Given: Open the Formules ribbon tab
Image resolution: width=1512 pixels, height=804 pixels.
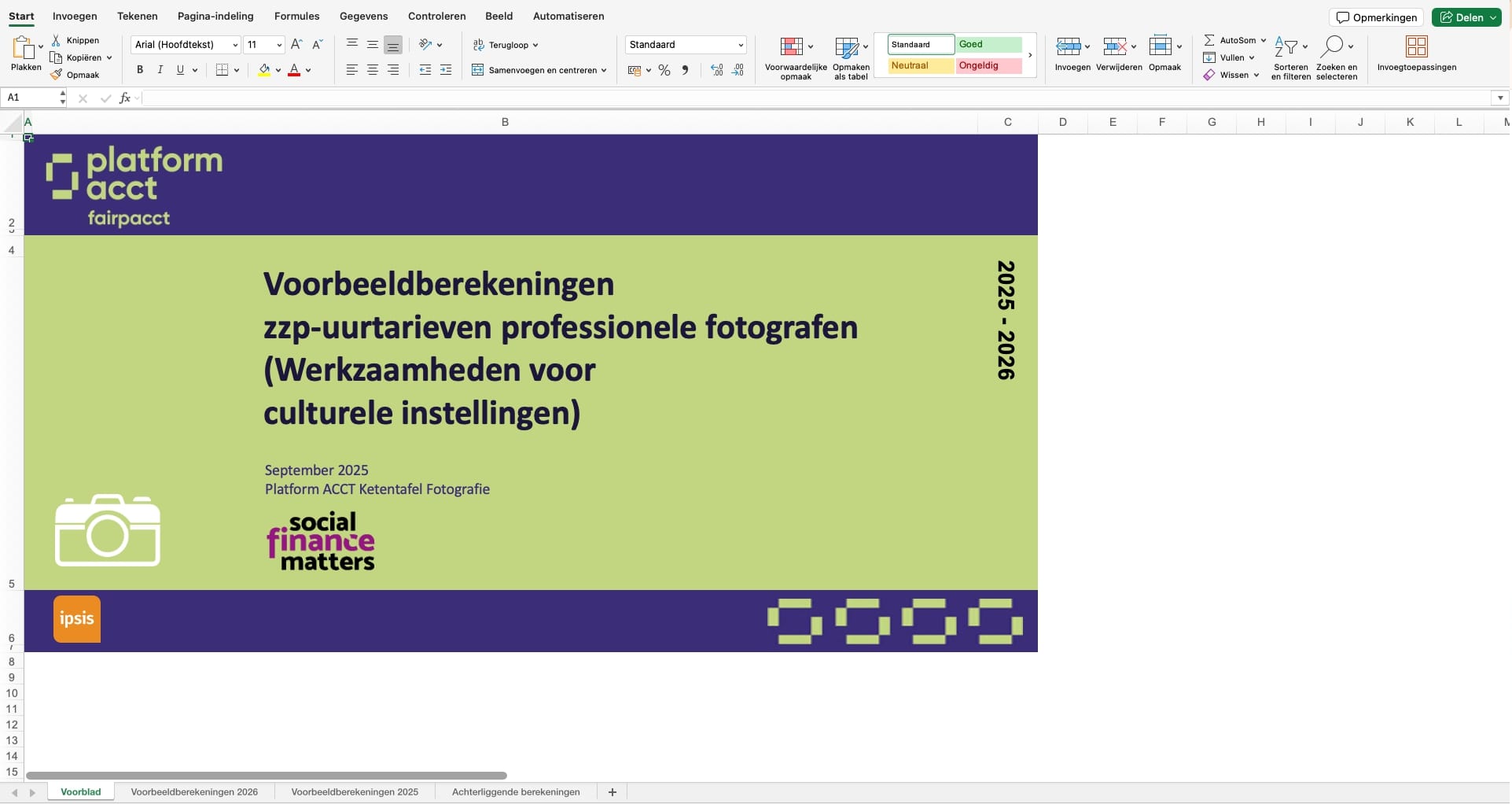Looking at the screenshot, I should coord(296,16).
